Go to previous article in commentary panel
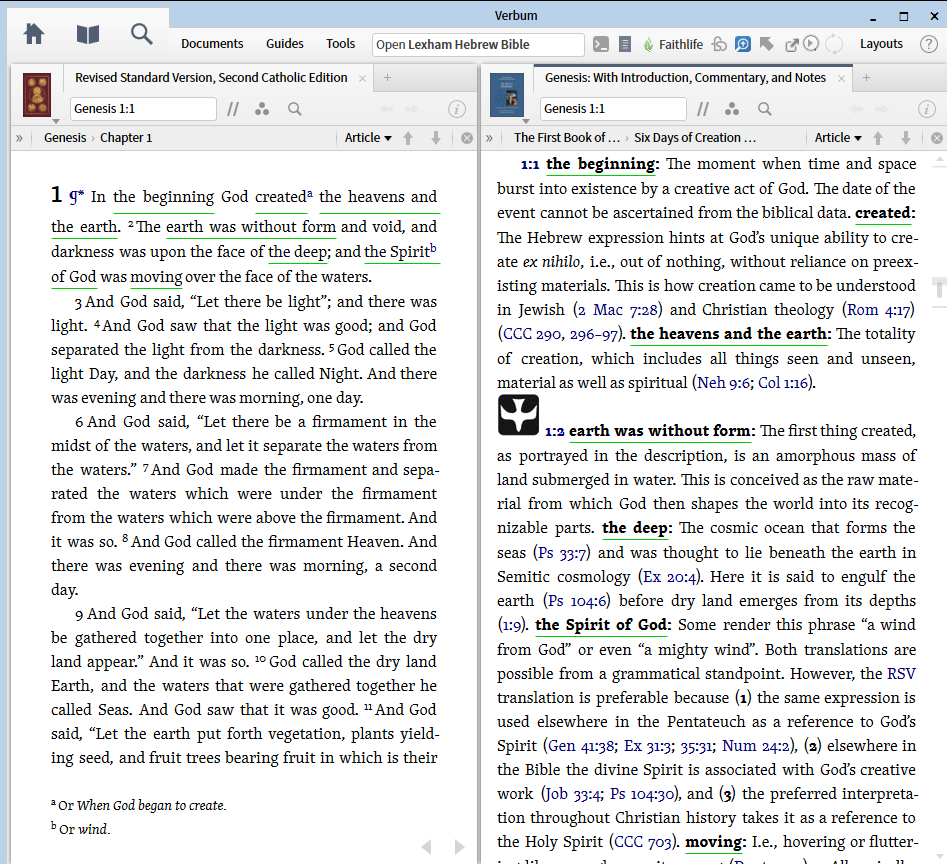947x864 pixels. 878,138
